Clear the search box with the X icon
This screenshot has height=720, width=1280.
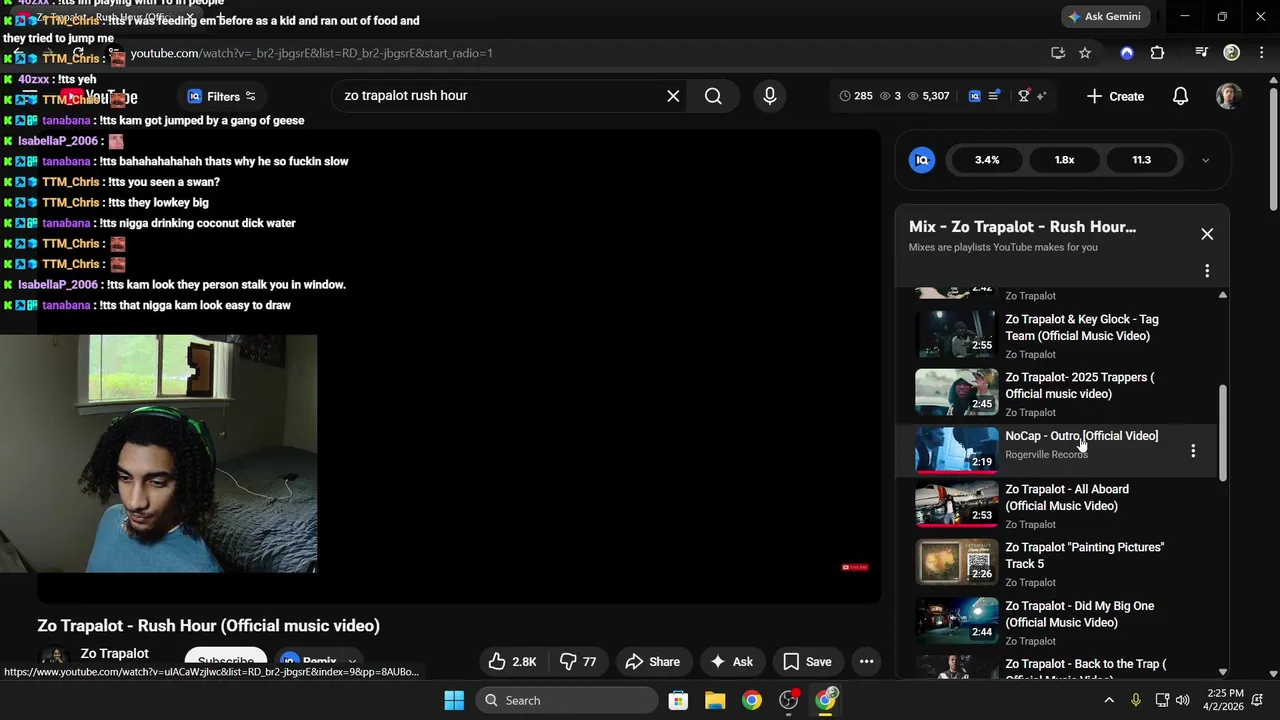tap(673, 96)
